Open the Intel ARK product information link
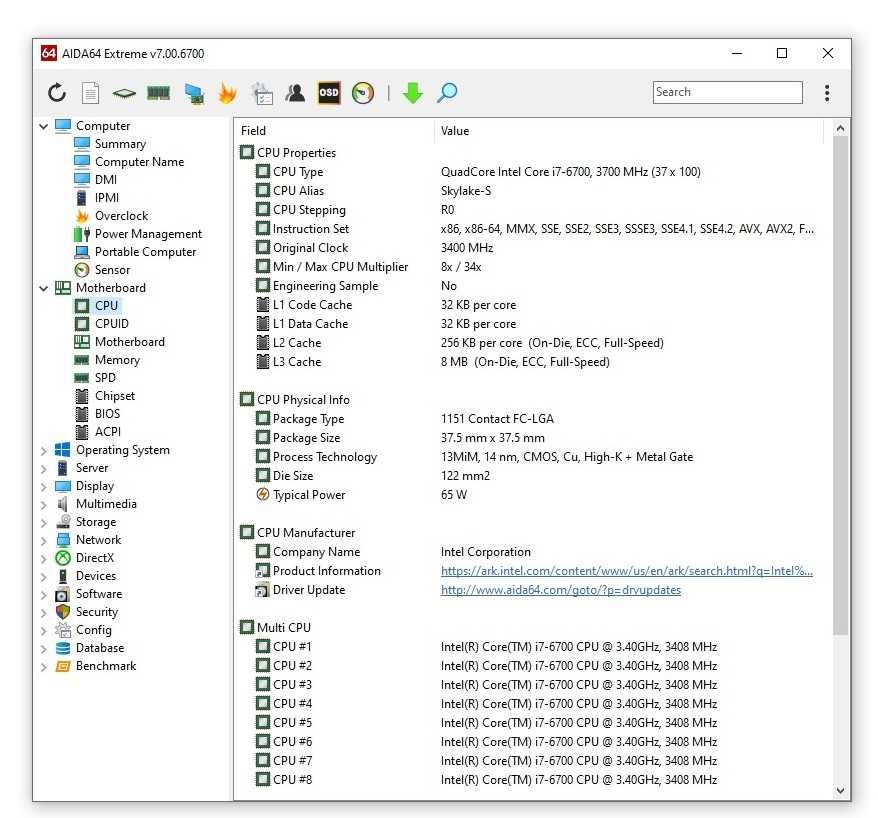This screenshot has width=878, height=818. coord(627,571)
